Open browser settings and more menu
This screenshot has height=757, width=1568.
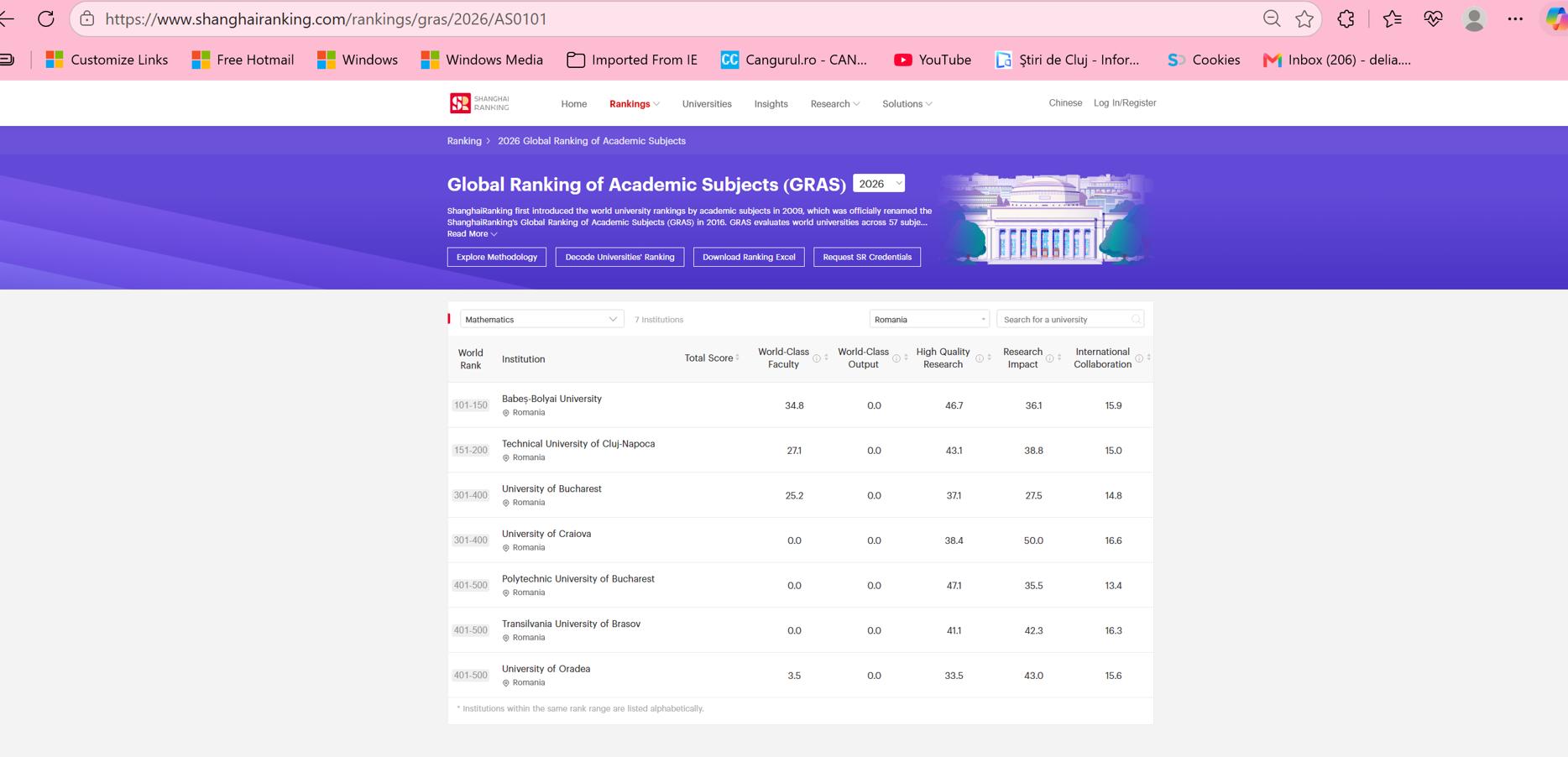click(x=1515, y=18)
